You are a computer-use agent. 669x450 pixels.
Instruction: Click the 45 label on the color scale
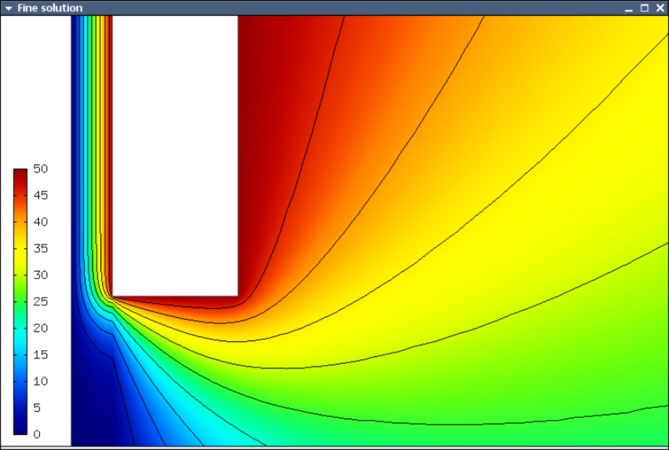coord(39,196)
